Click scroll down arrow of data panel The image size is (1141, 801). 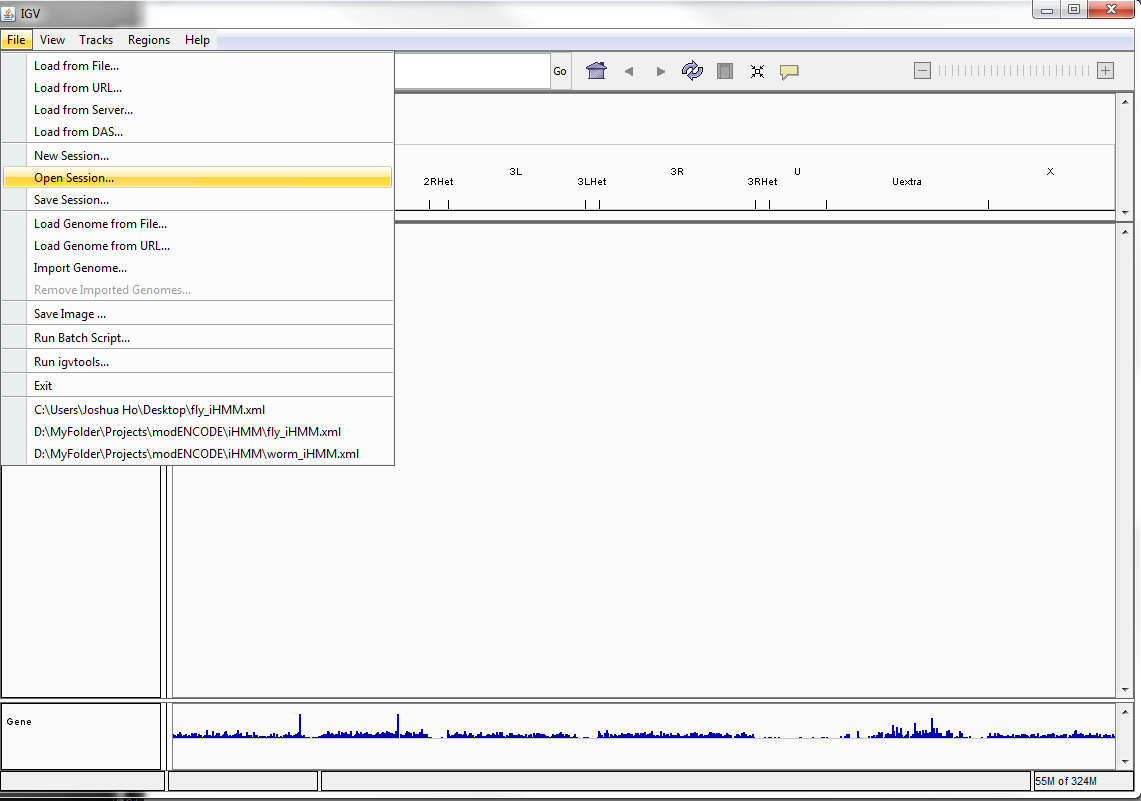coord(1125,690)
